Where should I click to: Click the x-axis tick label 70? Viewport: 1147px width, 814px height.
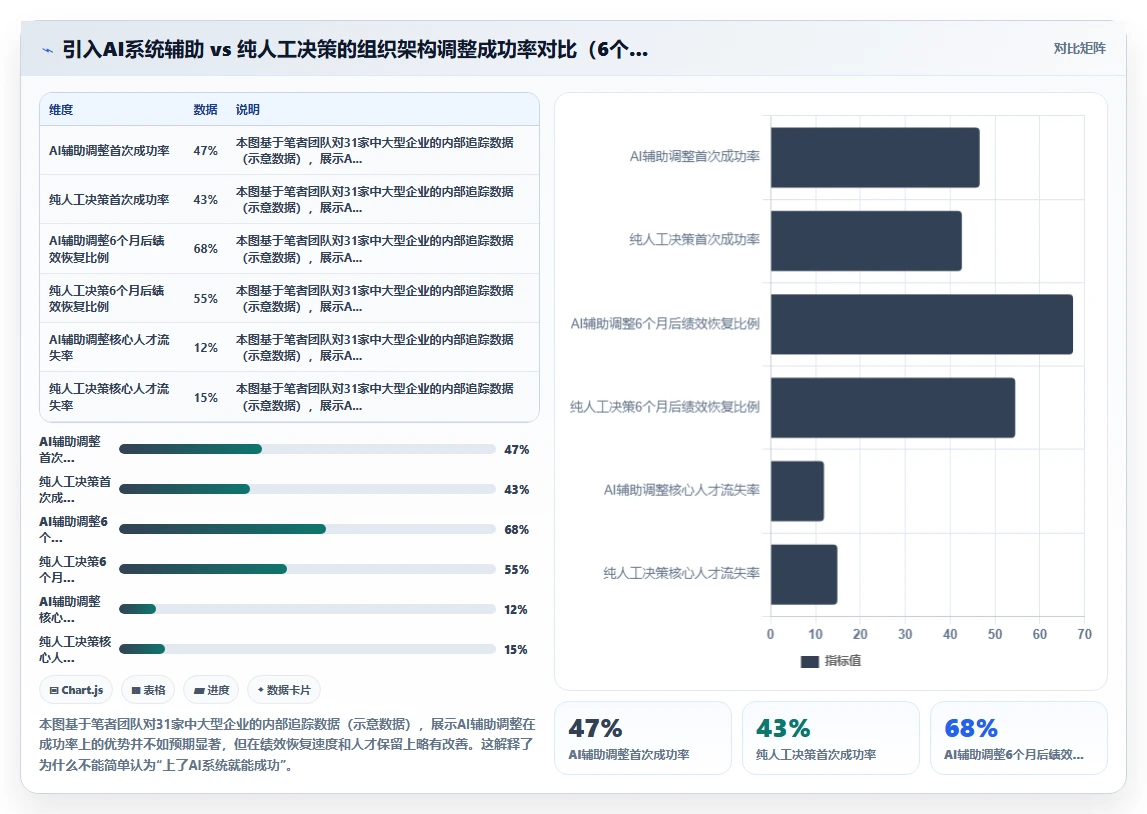click(x=1084, y=634)
